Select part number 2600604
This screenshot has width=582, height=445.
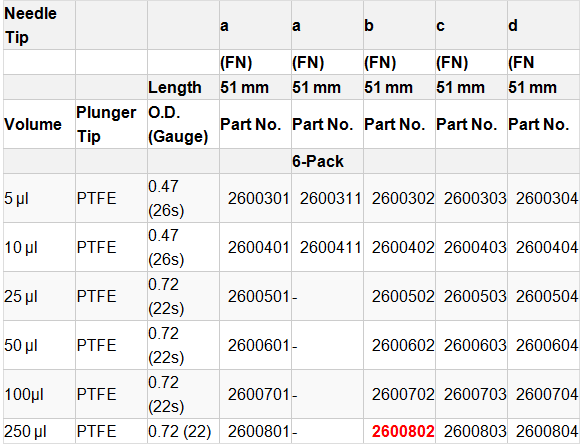547,345
